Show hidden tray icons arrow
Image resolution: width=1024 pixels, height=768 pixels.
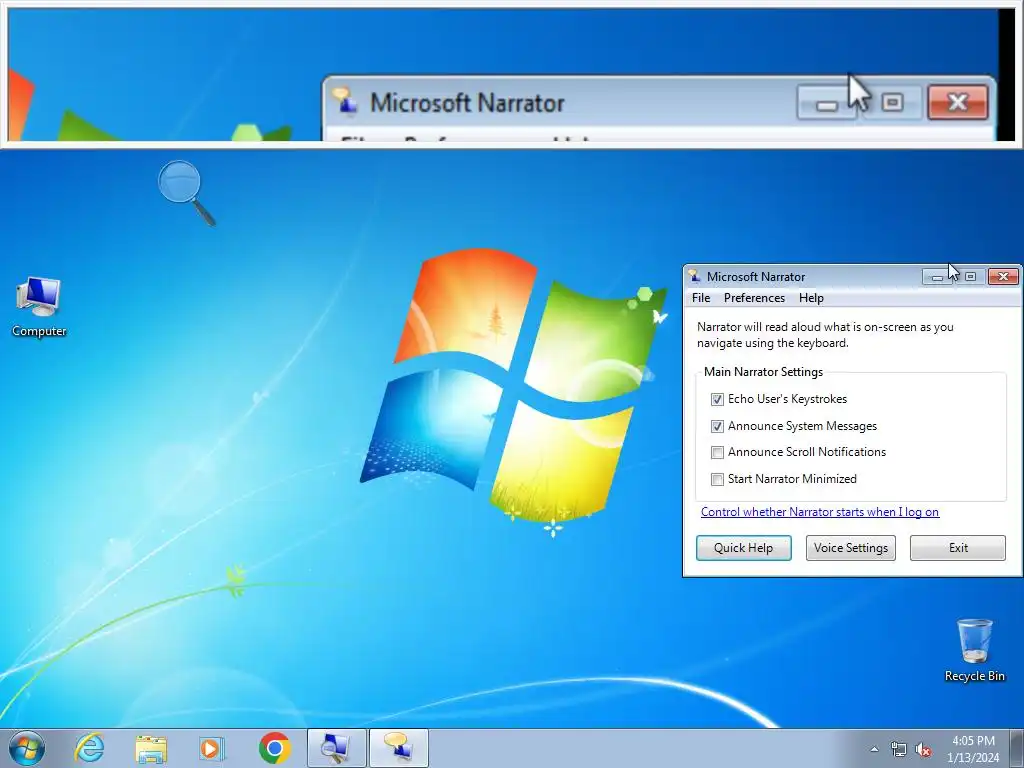[x=874, y=749]
